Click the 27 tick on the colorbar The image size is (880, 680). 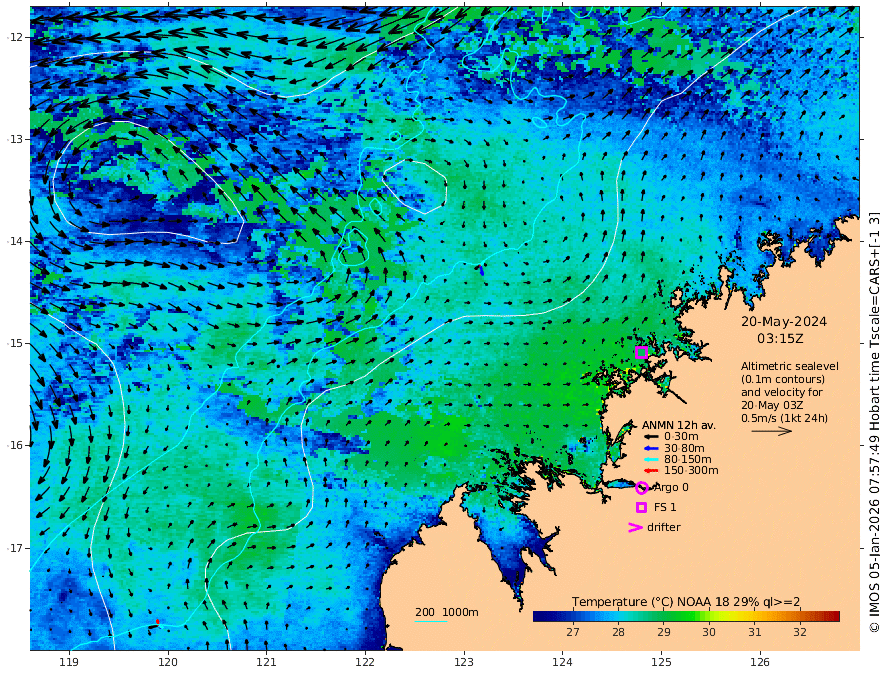tap(573, 632)
